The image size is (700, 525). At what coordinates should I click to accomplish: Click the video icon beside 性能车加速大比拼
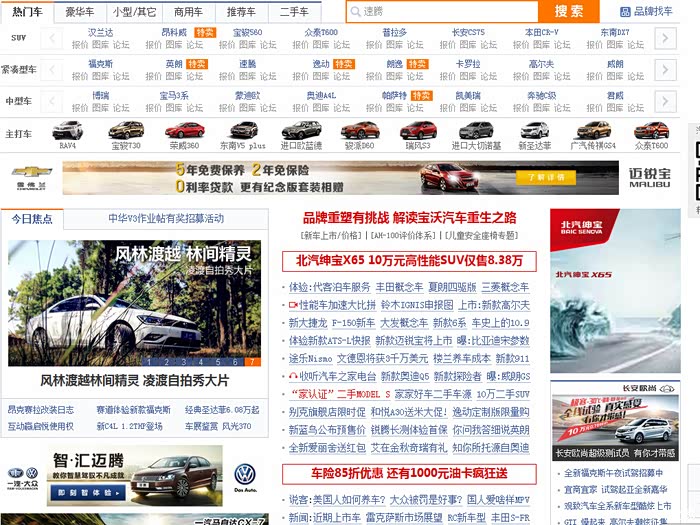[293, 305]
